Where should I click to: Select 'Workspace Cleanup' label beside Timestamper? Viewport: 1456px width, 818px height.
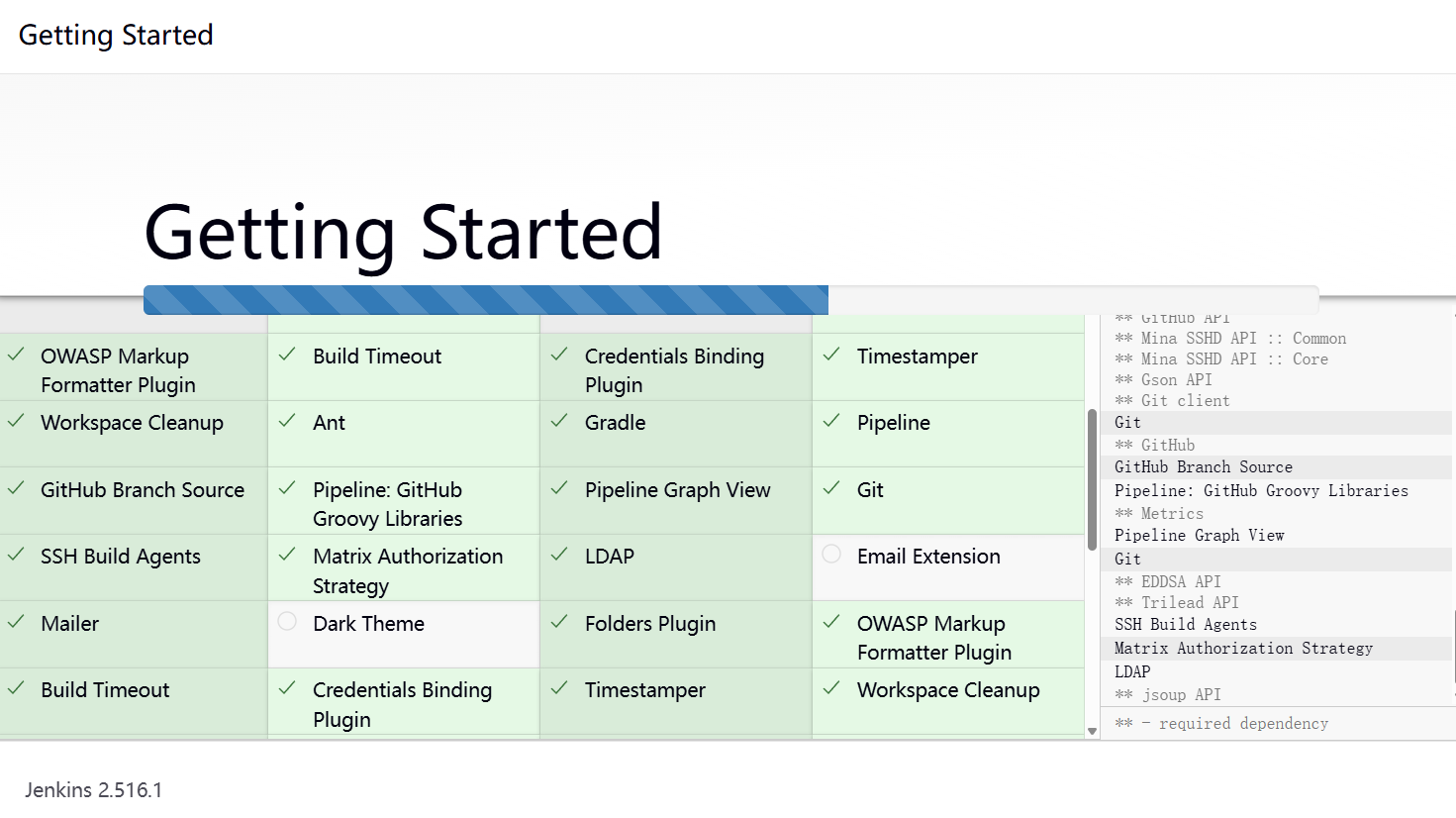948,690
